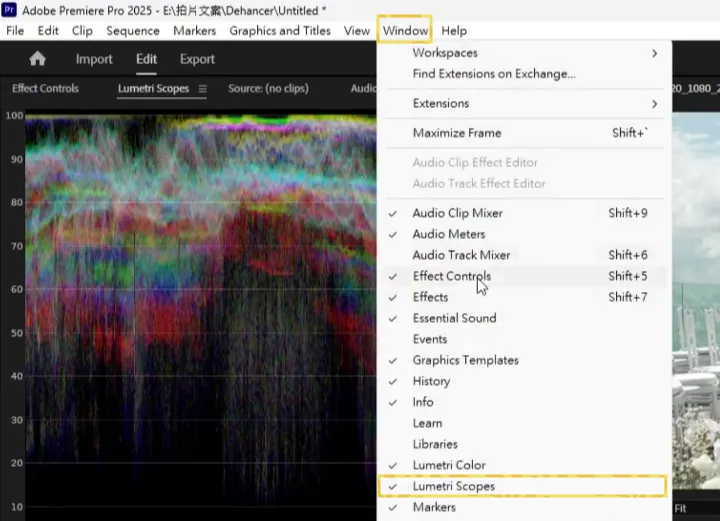Select Maximize Frame menu item
Image resolution: width=720 pixels, height=521 pixels.
pyautogui.click(x=457, y=133)
